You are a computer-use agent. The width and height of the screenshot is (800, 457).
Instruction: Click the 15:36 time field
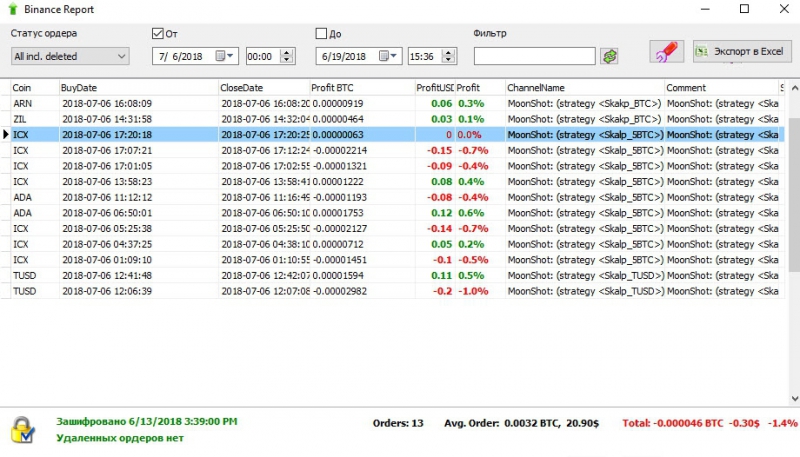[424, 56]
